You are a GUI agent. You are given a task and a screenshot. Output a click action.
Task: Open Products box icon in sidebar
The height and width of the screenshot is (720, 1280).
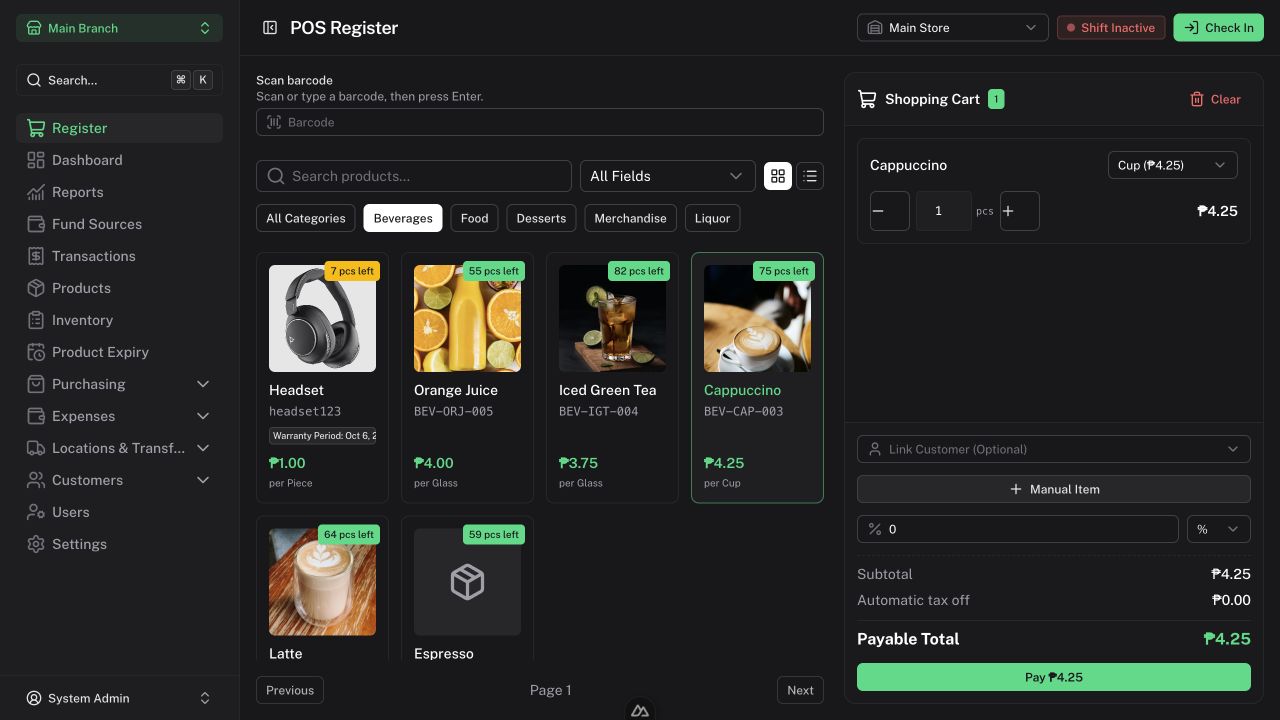(36, 288)
